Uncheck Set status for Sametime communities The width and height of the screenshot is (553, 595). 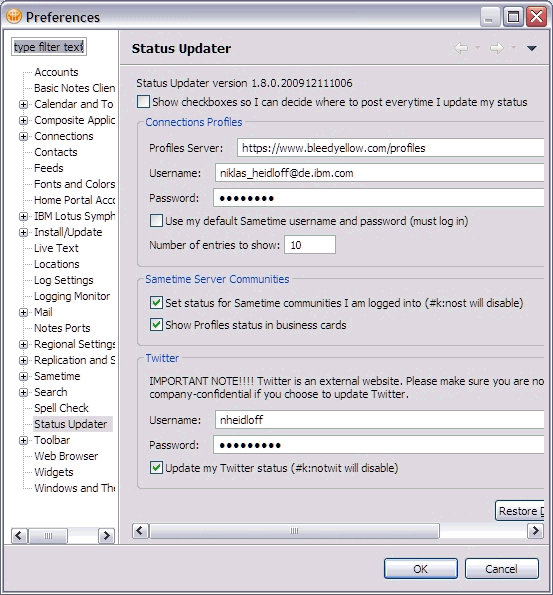pyautogui.click(x=156, y=303)
